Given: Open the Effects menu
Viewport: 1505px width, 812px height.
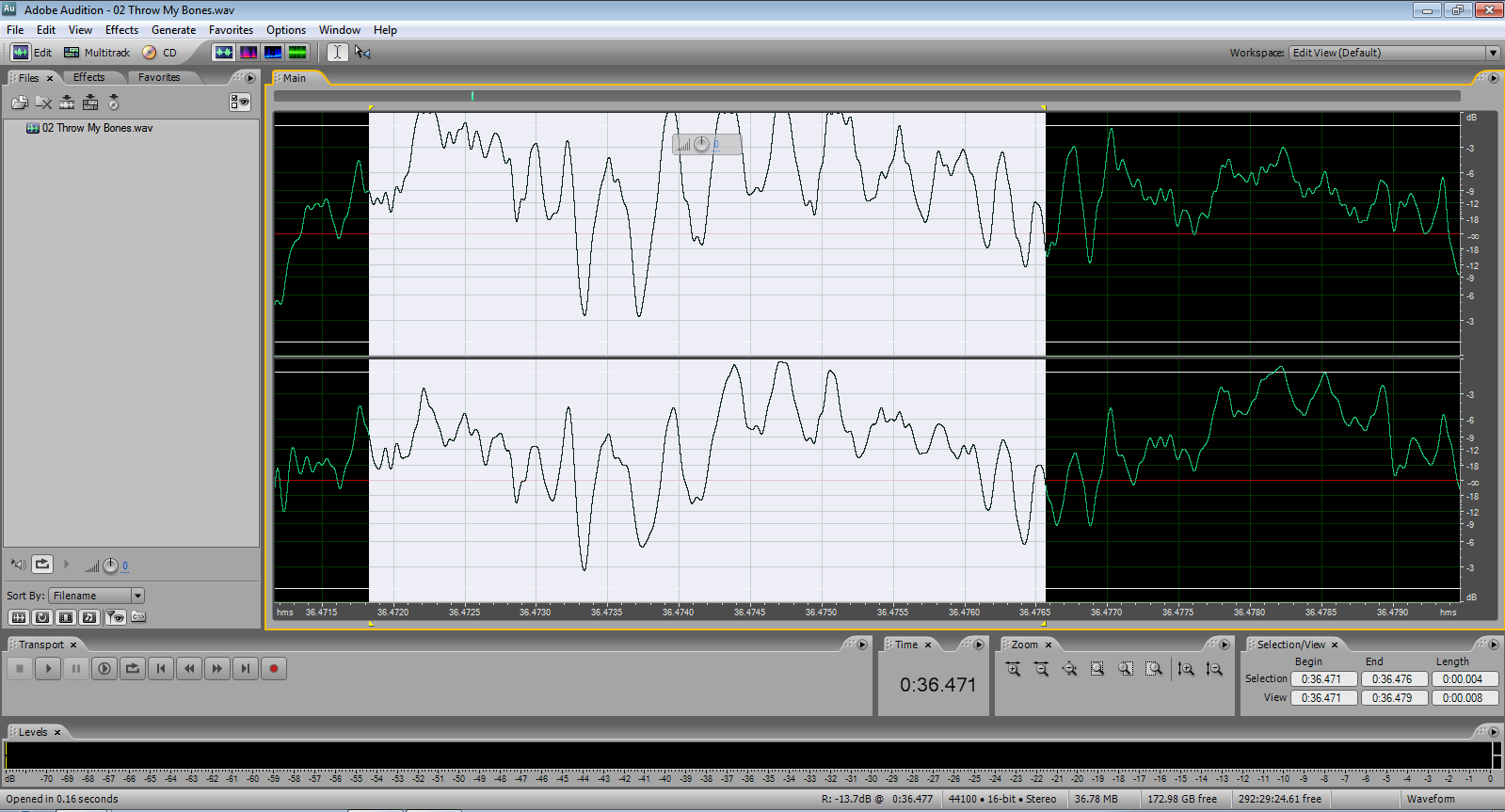Looking at the screenshot, I should click(x=121, y=30).
